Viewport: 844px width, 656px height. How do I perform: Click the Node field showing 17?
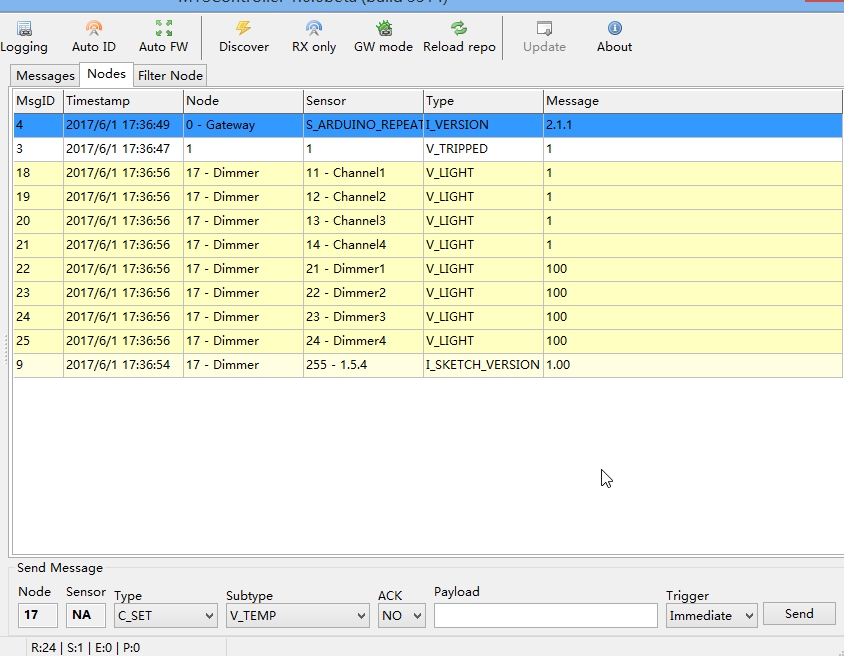point(38,615)
